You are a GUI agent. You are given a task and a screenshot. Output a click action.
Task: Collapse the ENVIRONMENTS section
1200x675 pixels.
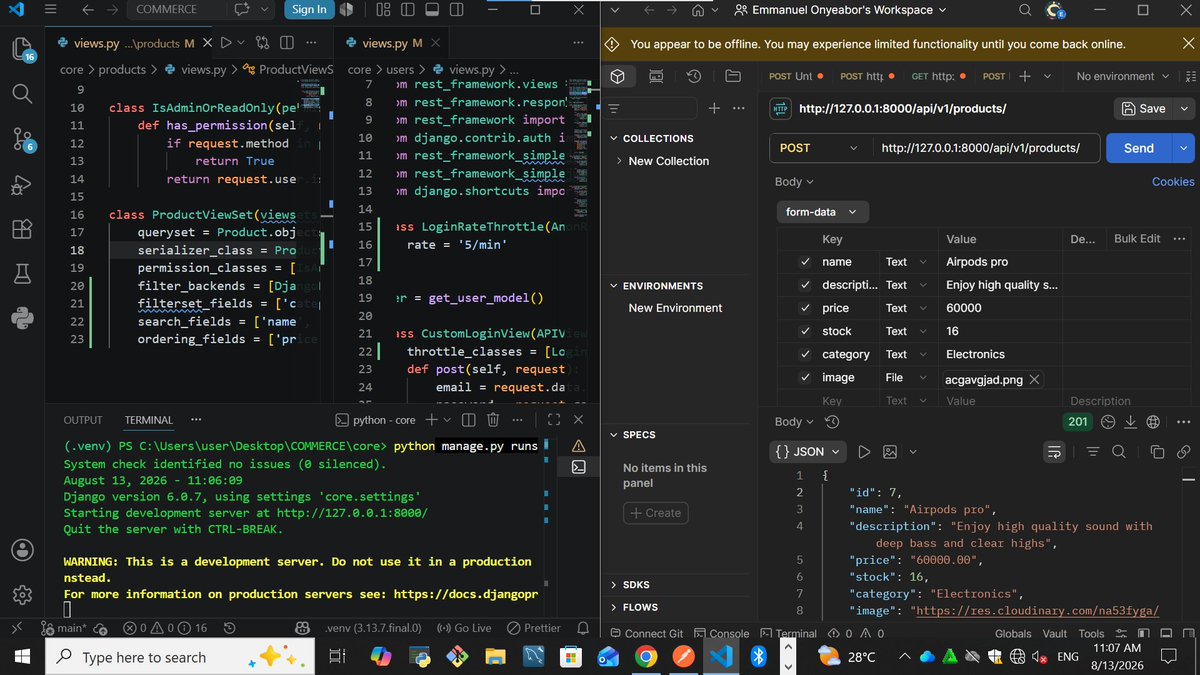613,286
